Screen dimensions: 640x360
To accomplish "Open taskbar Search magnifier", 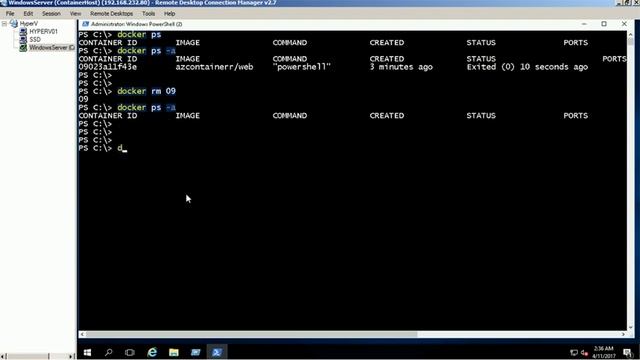I will (109, 352).
